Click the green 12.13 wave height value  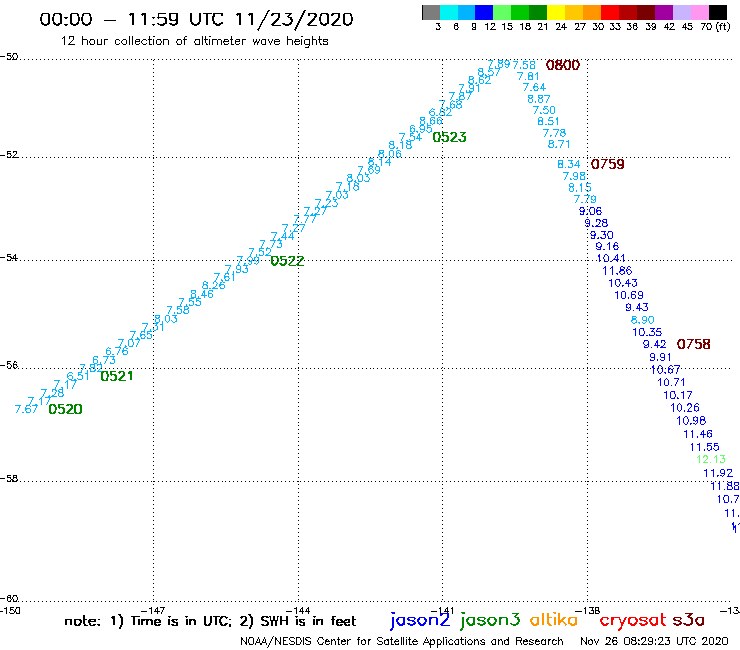pyautogui.click(x=711, y=459)
